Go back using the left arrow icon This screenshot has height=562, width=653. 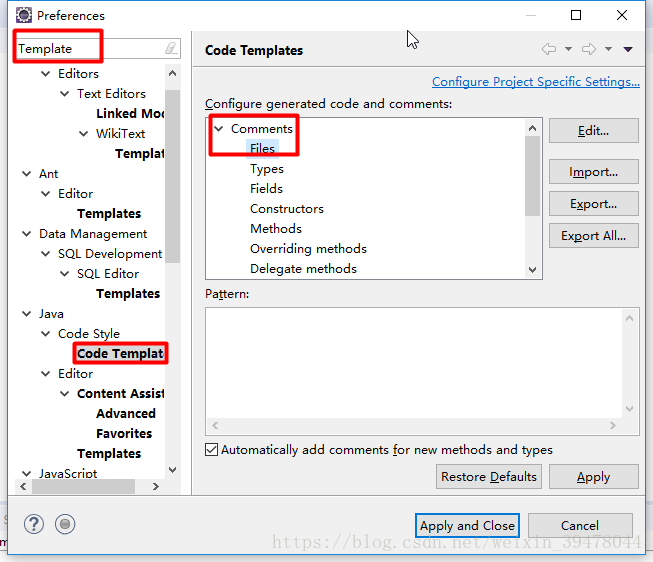(549, 49)
